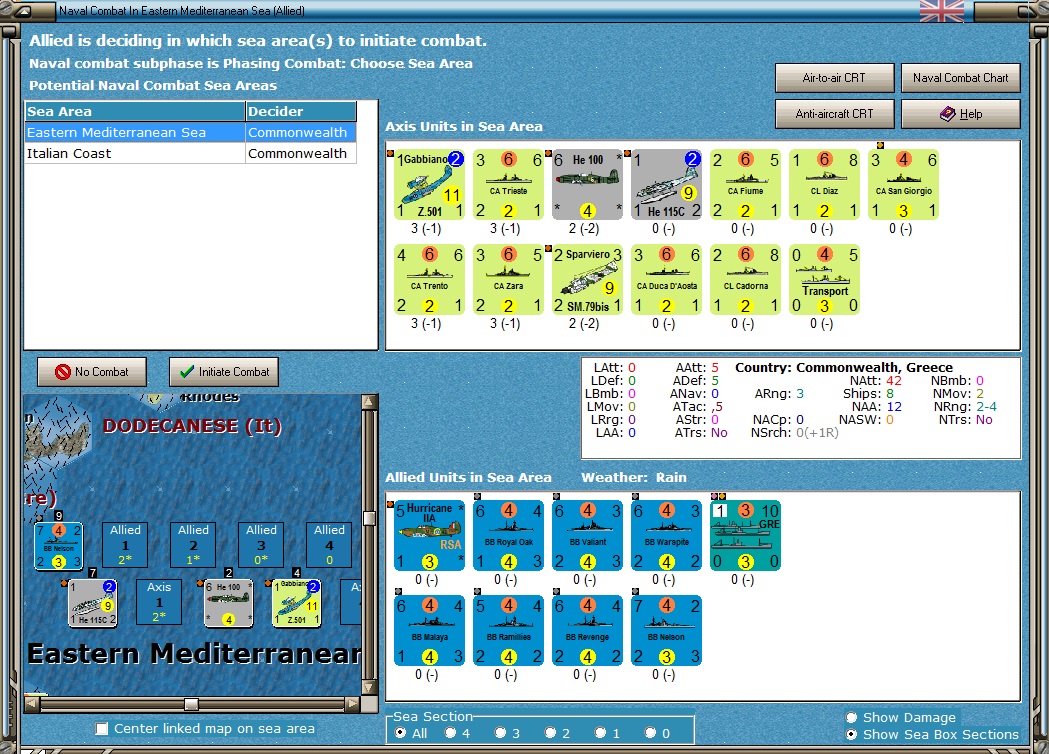Viewport: 1049px width, 754px height.
Task: Click the map's horizontal scrollbar right arrow
Action: (353, 704)
